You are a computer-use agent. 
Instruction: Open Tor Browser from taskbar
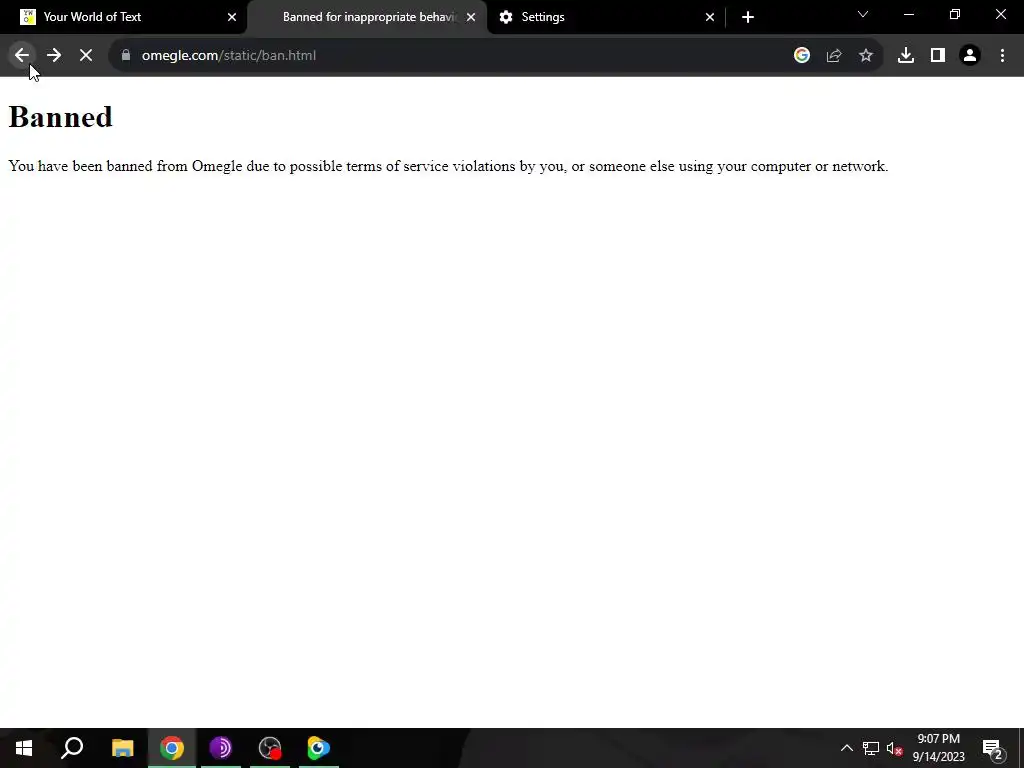click(221, 748)
